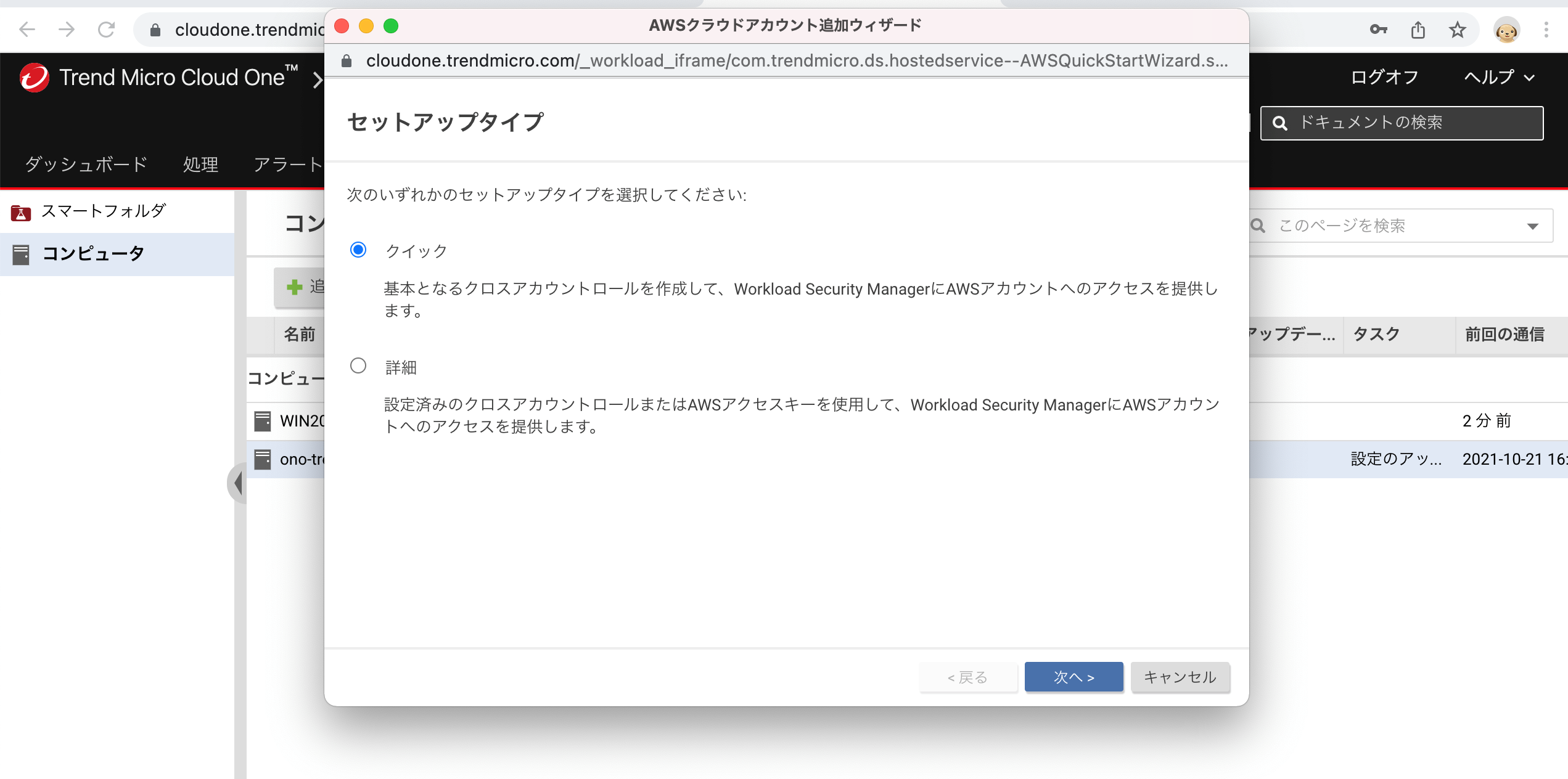Click the 2 分 前 cell
The width and height of the screenshot is (1568, 779).
[1487, 421]
